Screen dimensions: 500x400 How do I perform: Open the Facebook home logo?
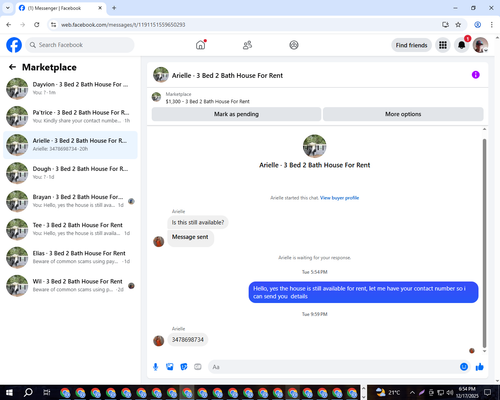click(14, 45)
